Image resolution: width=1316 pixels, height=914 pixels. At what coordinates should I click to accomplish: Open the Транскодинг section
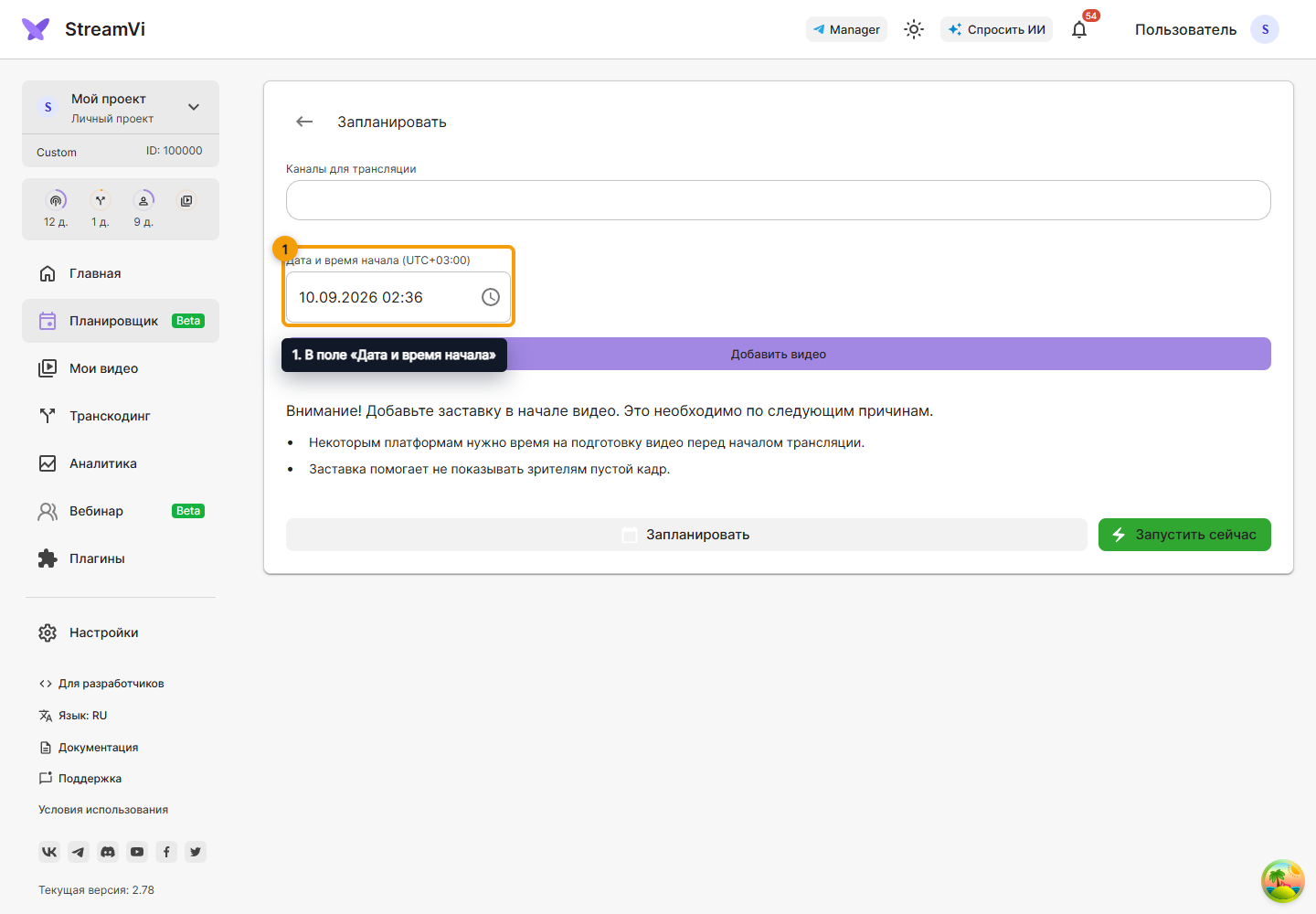(121, 416)
